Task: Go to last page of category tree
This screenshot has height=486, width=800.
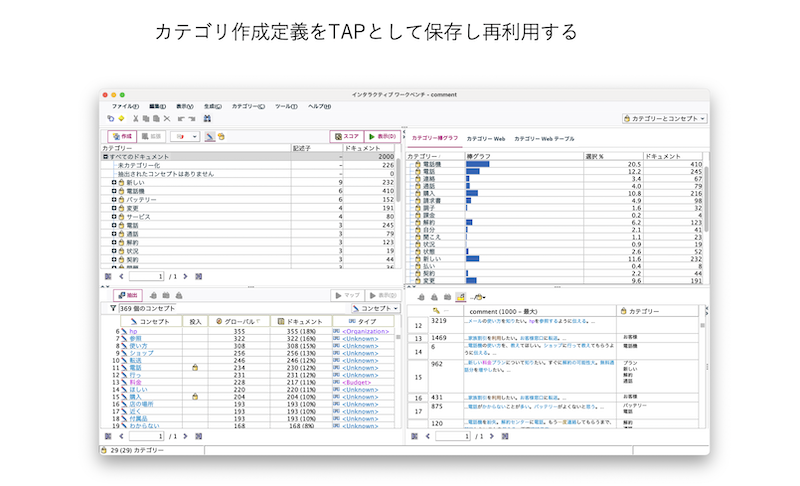Action: [199, 276]
